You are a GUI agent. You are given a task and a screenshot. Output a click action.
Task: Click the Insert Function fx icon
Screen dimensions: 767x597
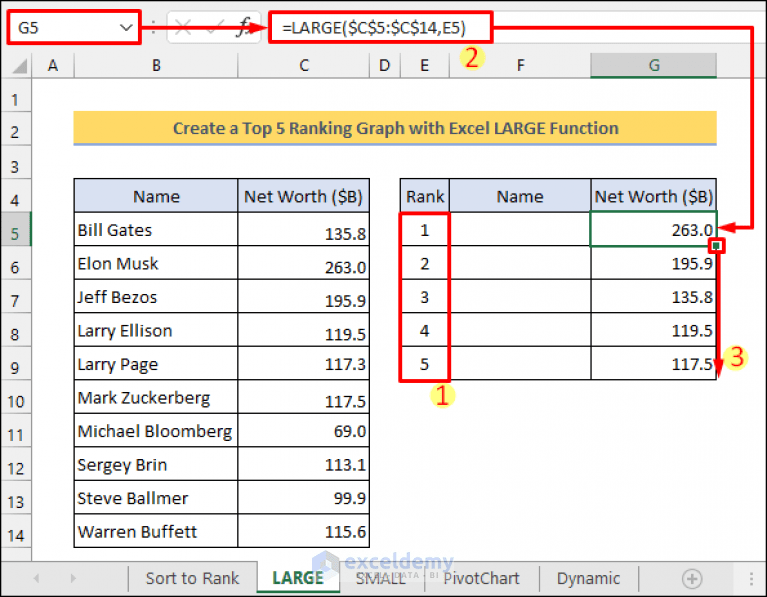[x=243, y=27]
